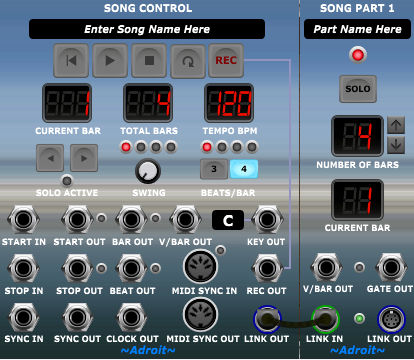Toggle the loop transport button
Image resolution: width=414 pixels, height=360 pixels.
188,61
